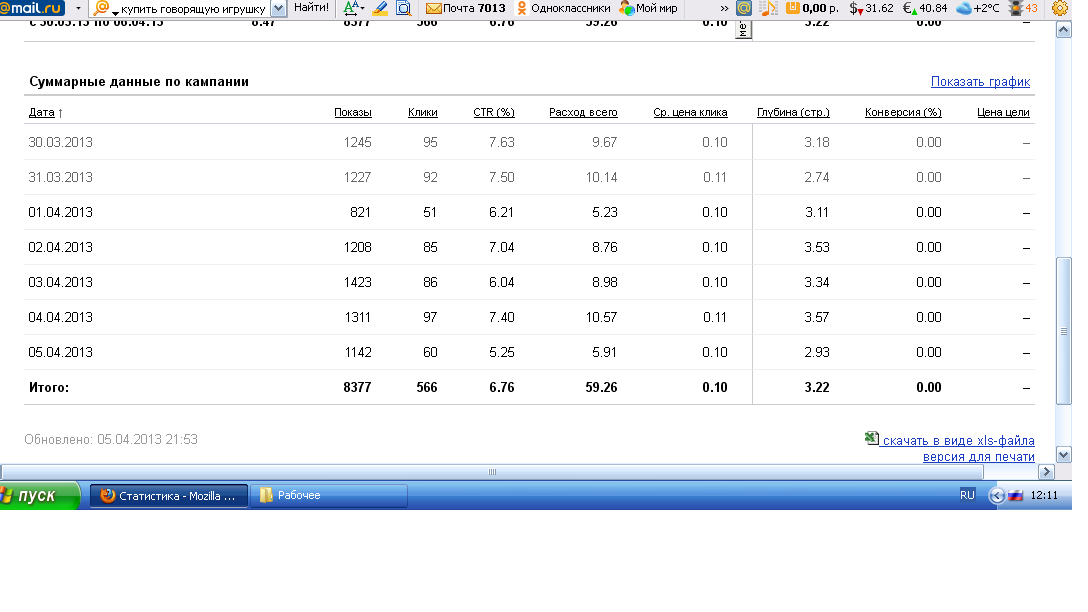Open Почта mail inbox button
The width and height of the screenshot is (1088, 612).
465,8
